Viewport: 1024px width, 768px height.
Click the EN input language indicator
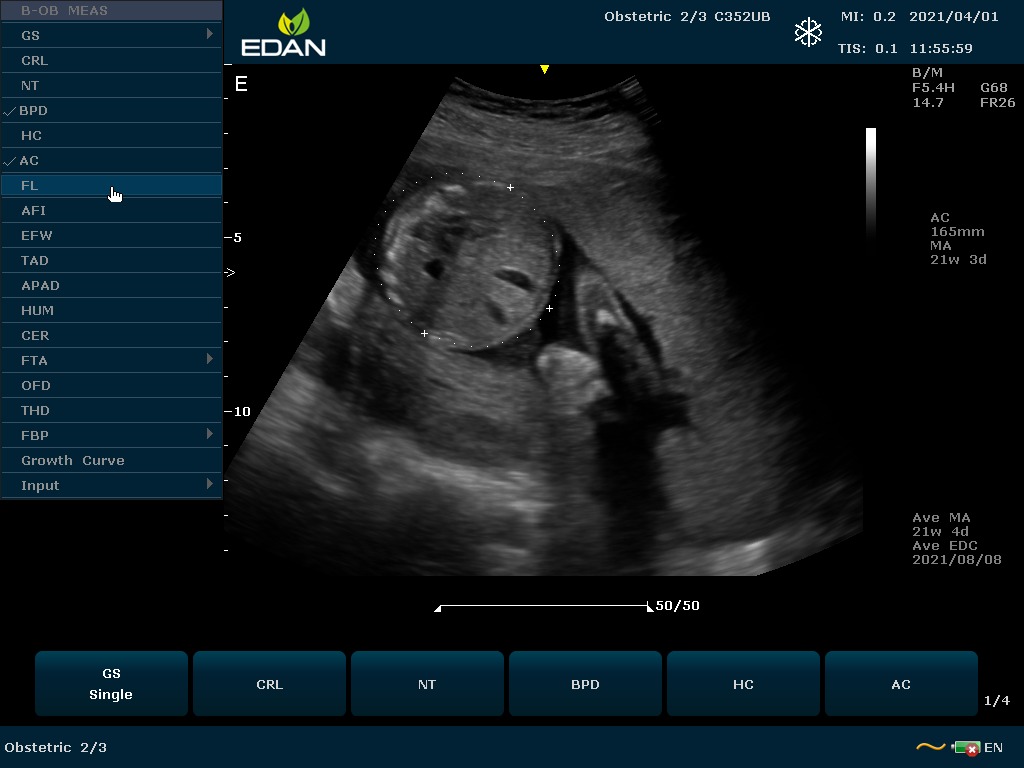pyautogui.click(x=993, y=747)
